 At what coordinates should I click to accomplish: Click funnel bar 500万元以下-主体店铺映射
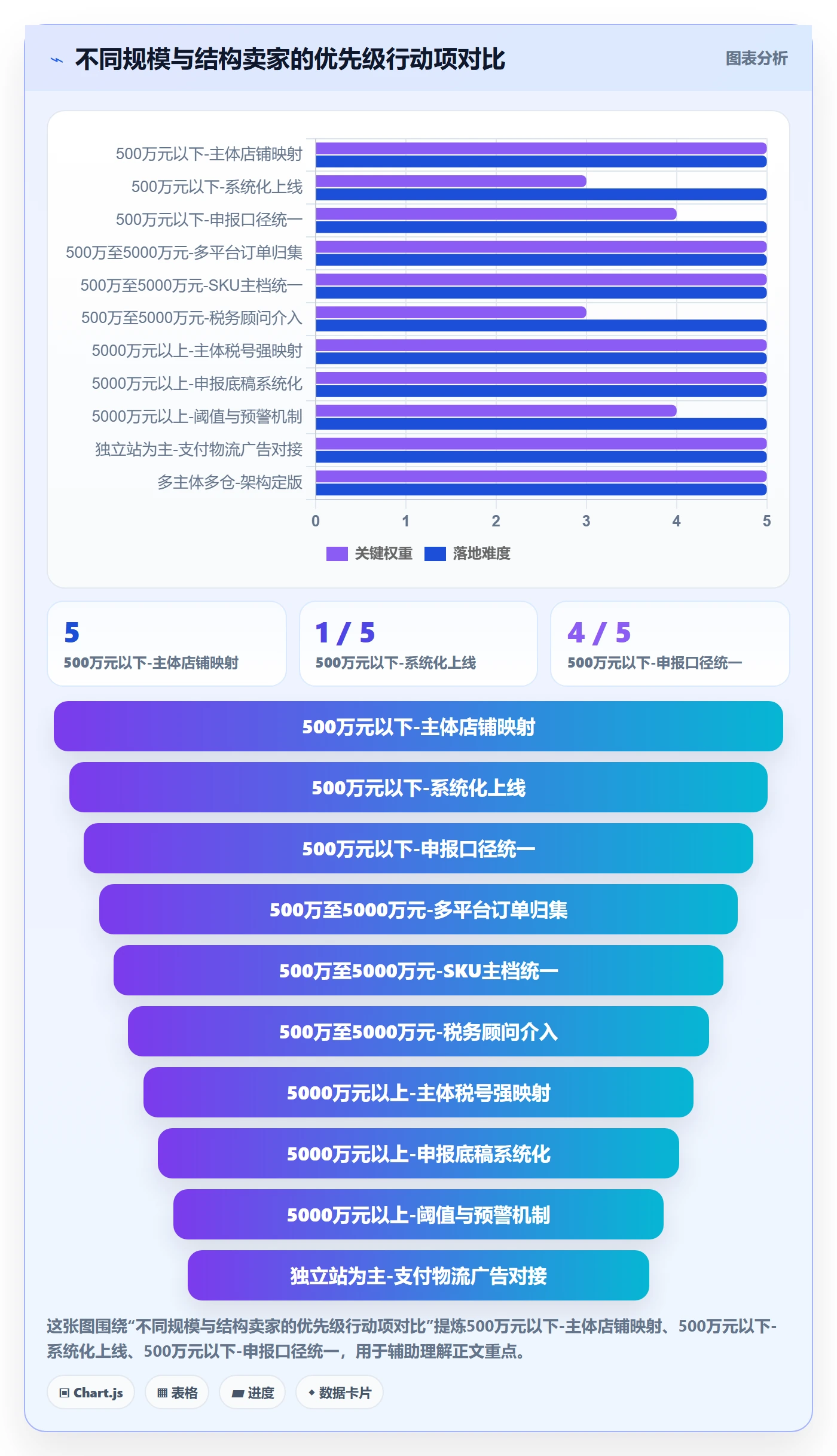click(x=418, y=726)
